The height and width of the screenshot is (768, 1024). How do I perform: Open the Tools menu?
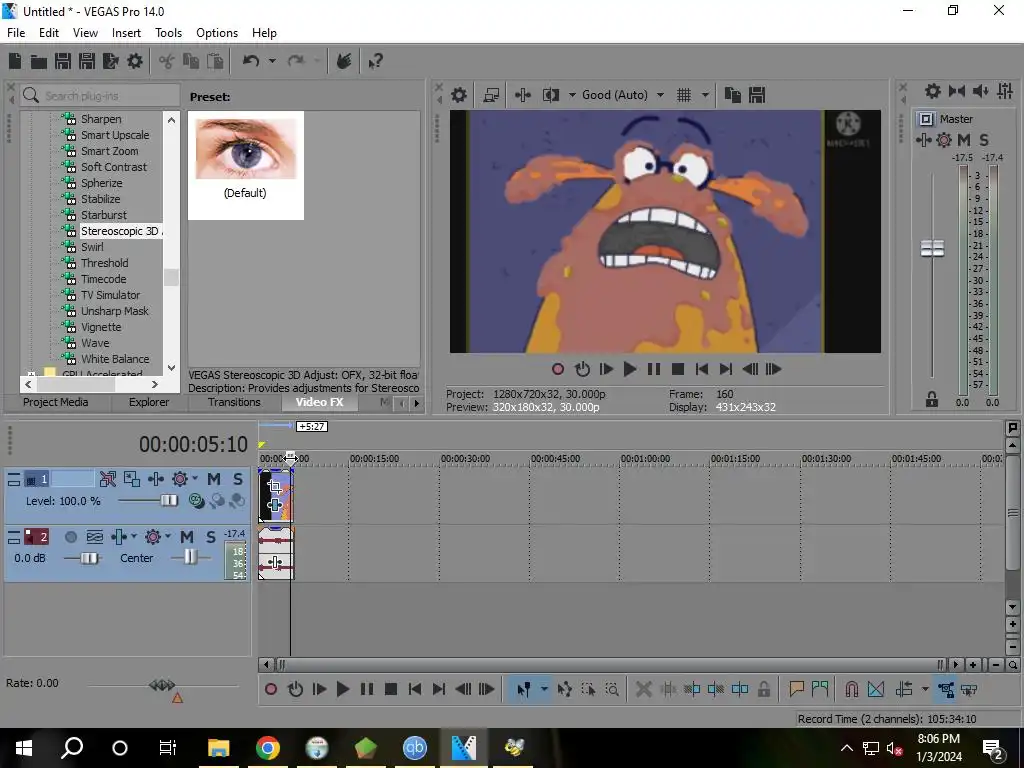click(x=168, y=33)
